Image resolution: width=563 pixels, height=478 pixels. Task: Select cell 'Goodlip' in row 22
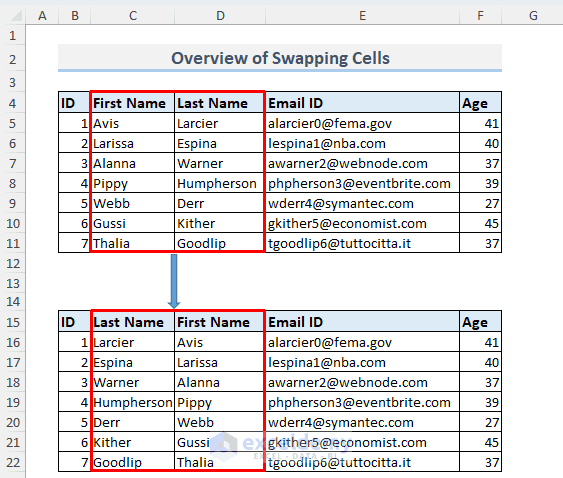132,462
